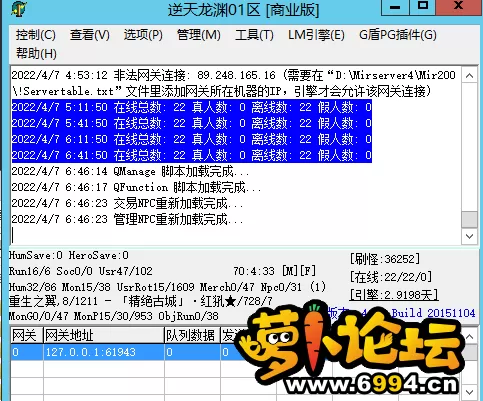Open the 控制(C) menu
This screenshot has width=483, height=401.
(x=36, y=35)
